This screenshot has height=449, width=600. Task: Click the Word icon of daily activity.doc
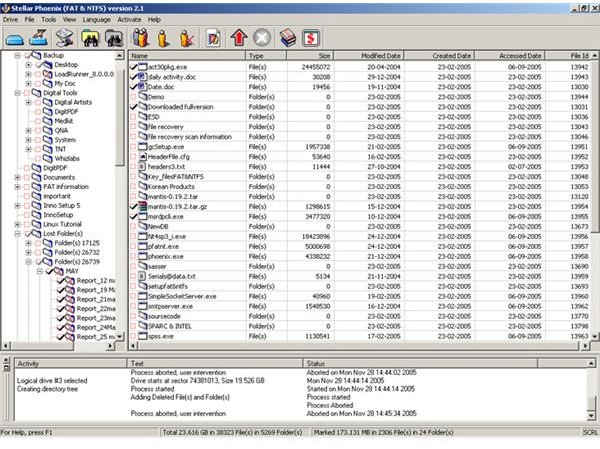[x=142, y=77]
